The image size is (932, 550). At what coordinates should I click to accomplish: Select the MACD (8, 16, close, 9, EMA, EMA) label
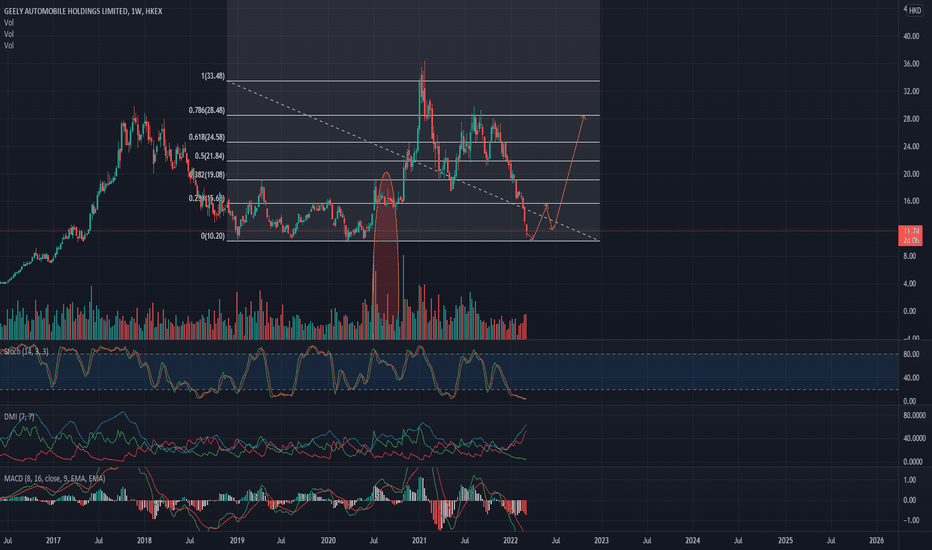click(55, 479)
